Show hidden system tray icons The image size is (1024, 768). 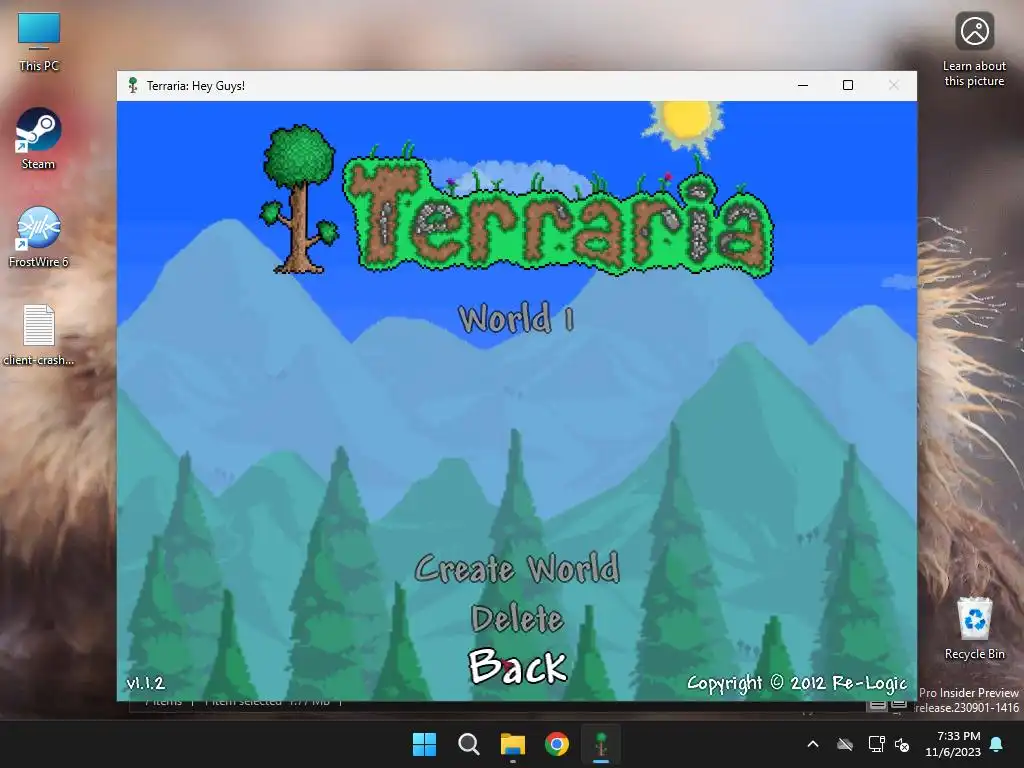(x=813, y=744)
